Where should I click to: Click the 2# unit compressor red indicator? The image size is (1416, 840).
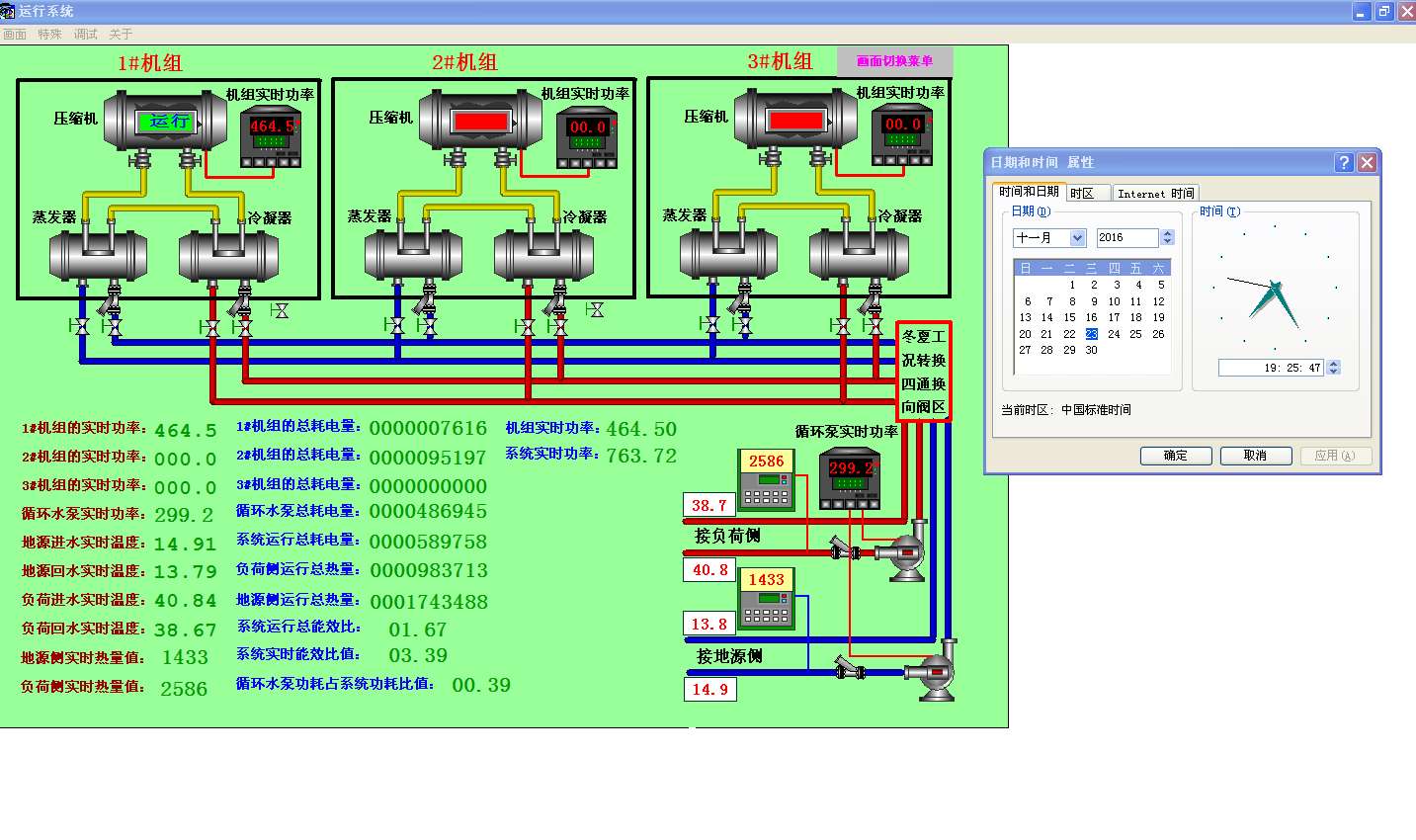480,122
